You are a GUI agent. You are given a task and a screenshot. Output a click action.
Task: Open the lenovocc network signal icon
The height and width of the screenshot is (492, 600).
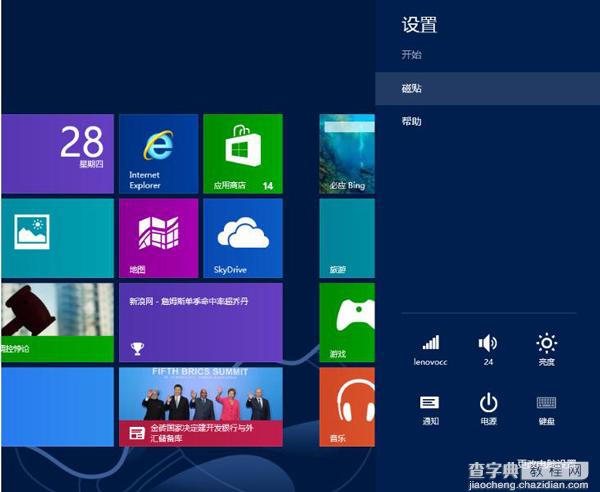click(430, 350)
